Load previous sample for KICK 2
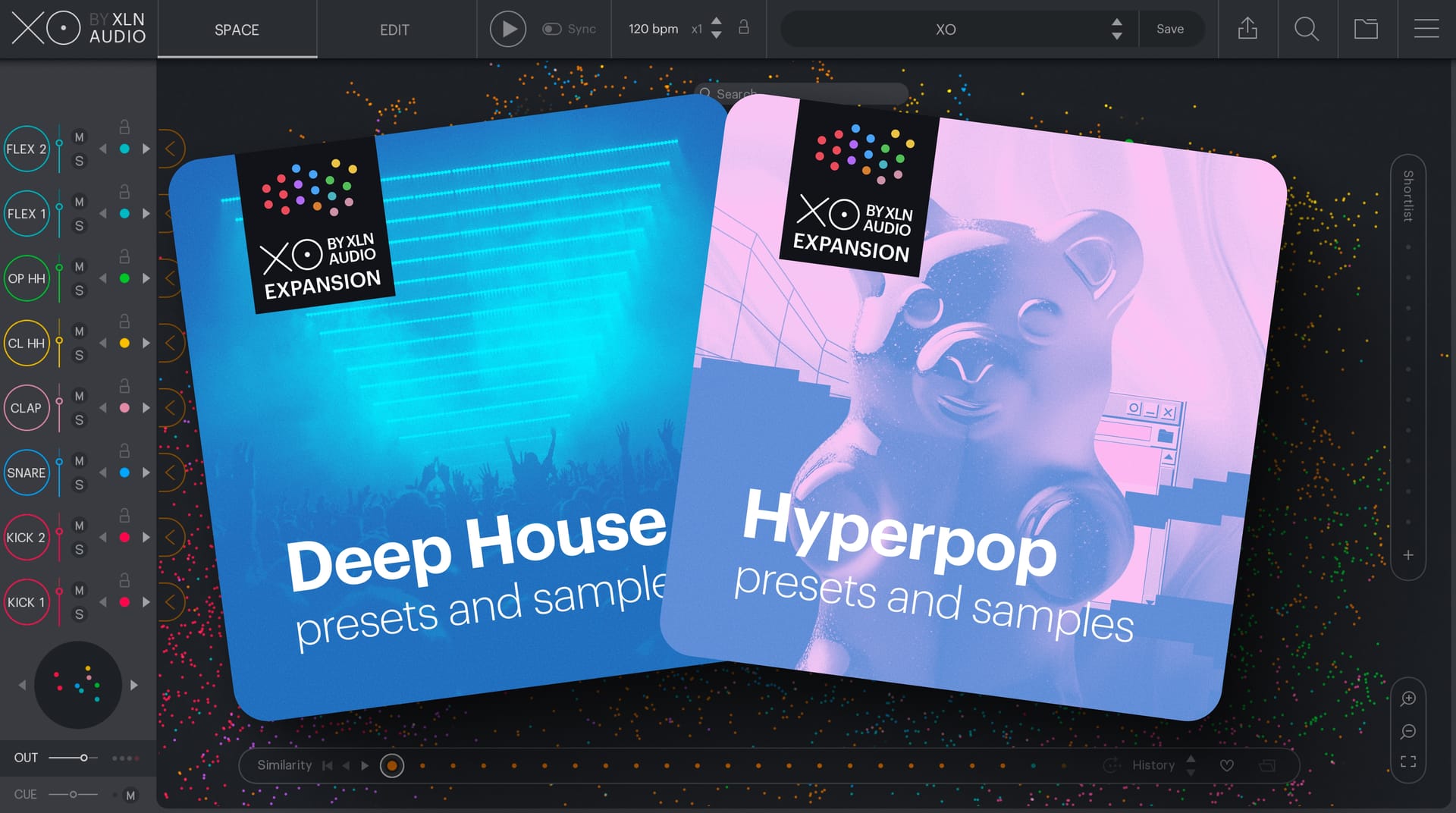1456x813 pixels. (x=103, y=538)
